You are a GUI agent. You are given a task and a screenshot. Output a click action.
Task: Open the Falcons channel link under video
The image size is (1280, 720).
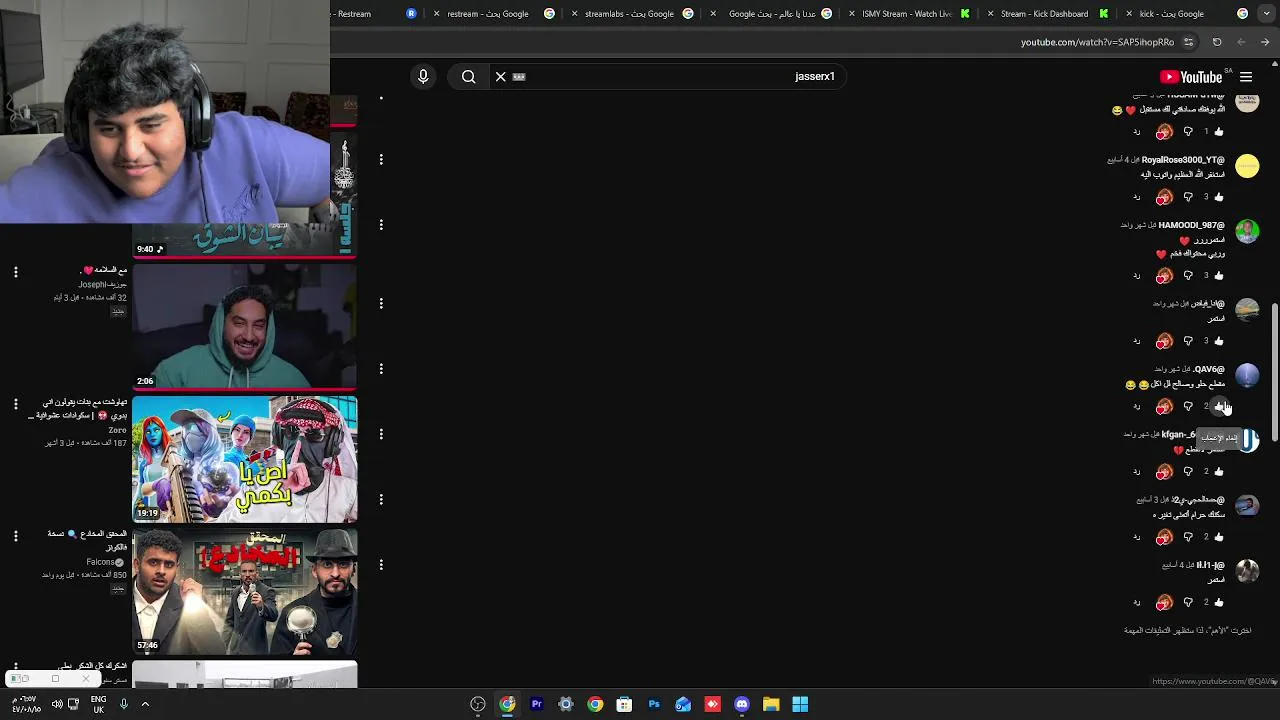(x=103, y=562)
